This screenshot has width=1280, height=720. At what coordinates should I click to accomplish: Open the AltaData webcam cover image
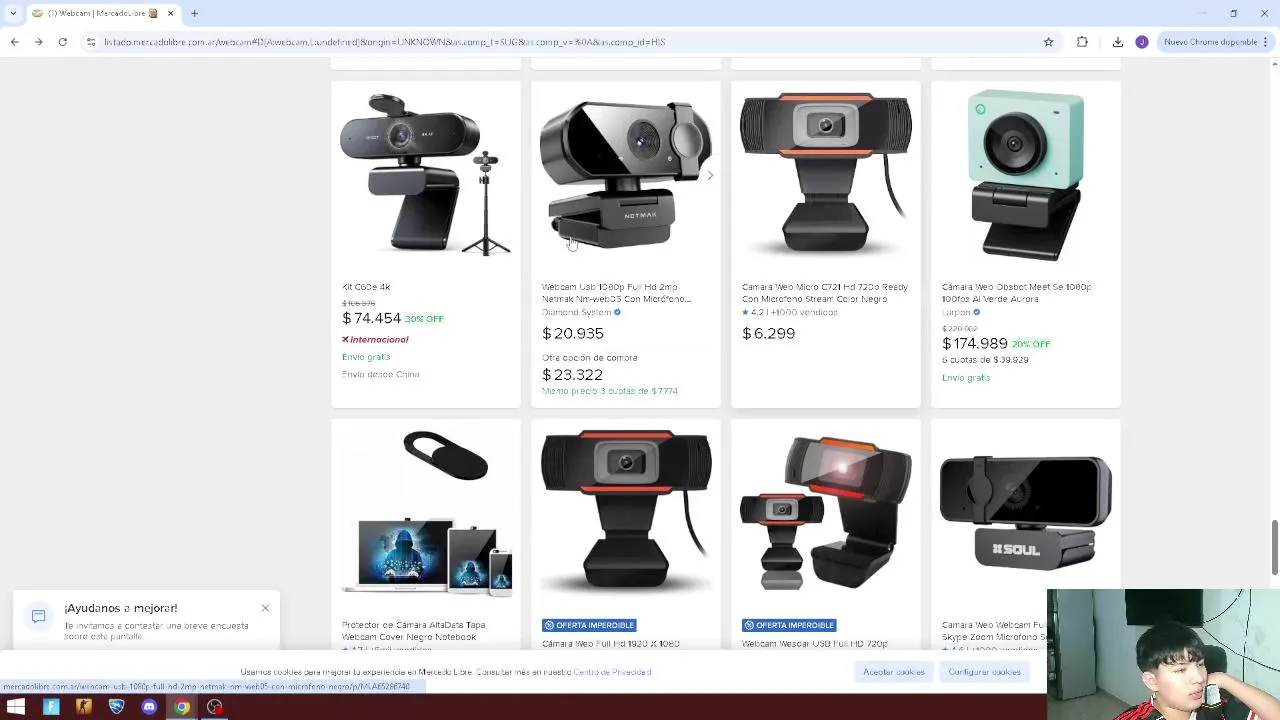coord(426,514)
